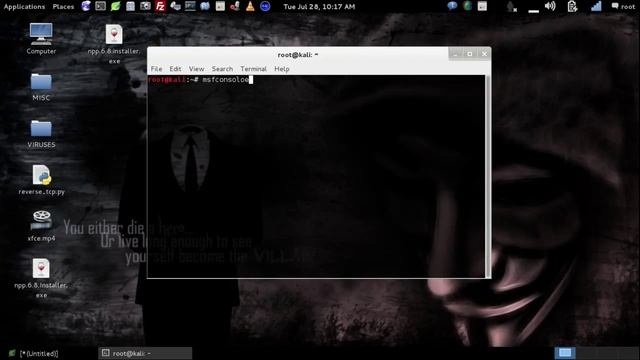This screenshot has width=640, height=360.
Task: Launch the Iceweasel web browser globe icon
Action: coord(86,6)
